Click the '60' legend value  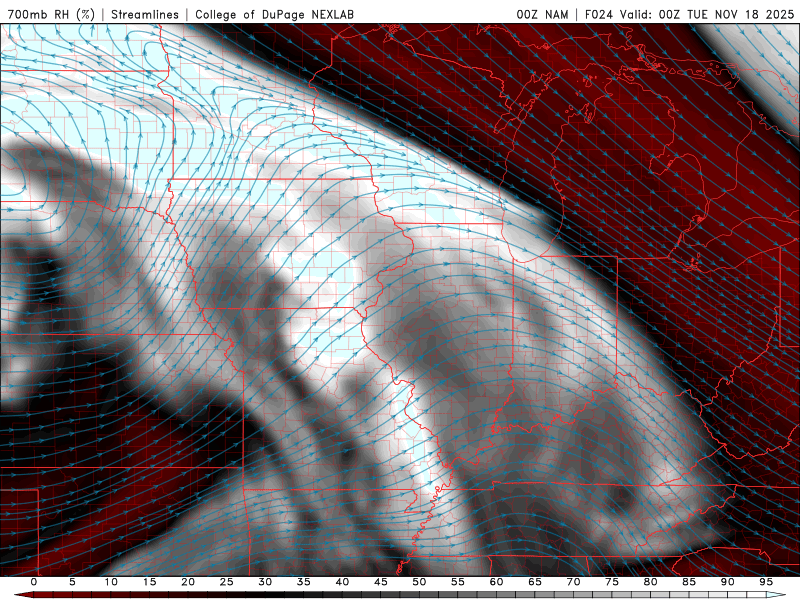coord(496,582)
